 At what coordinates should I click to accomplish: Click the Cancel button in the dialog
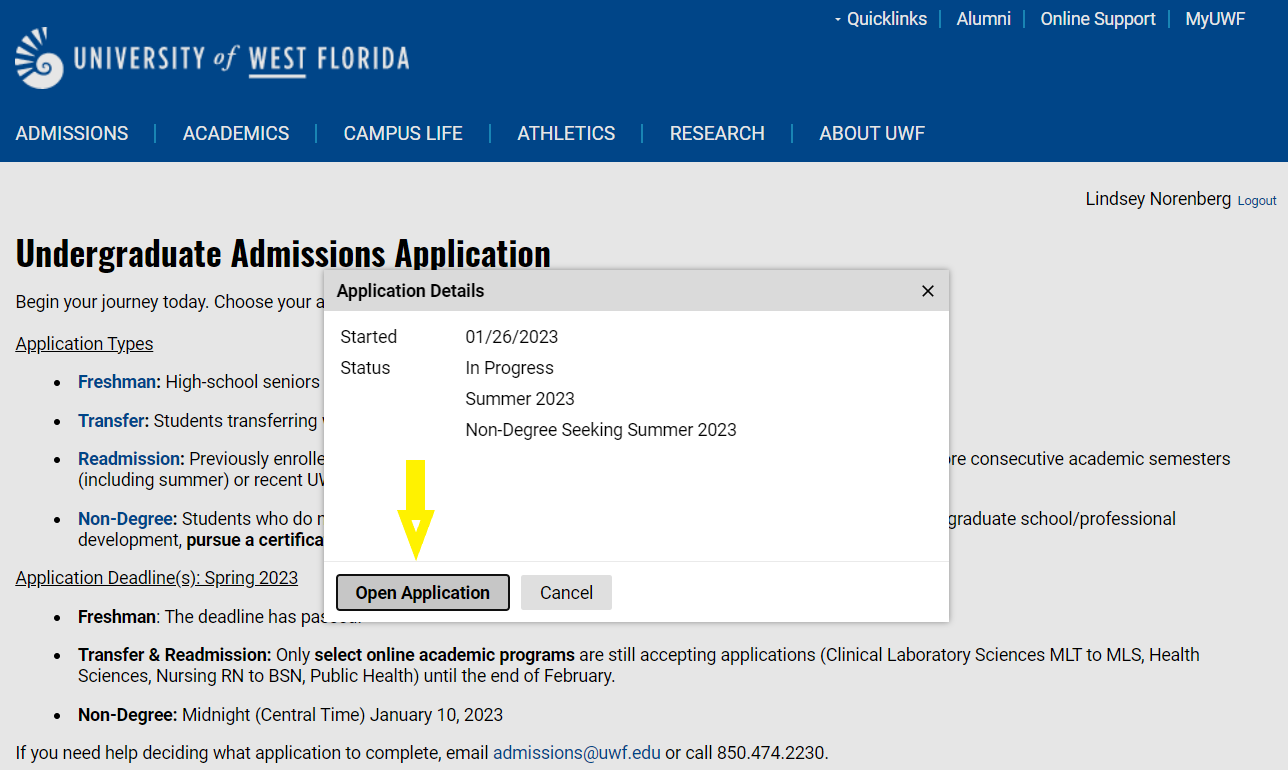click(x=566, y=592)
